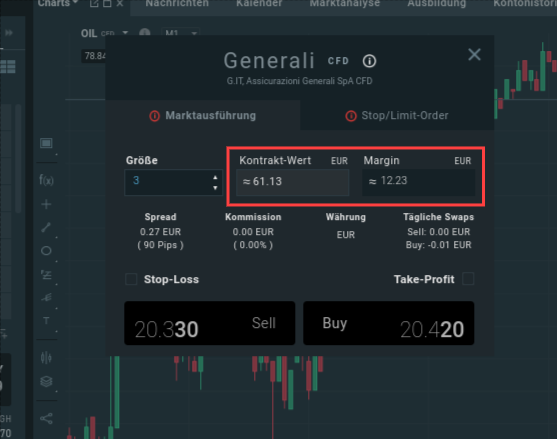Open the Generali CFD info icon
Image resolution: width=557 pixels, height=439 pixels.
[369, 61]
